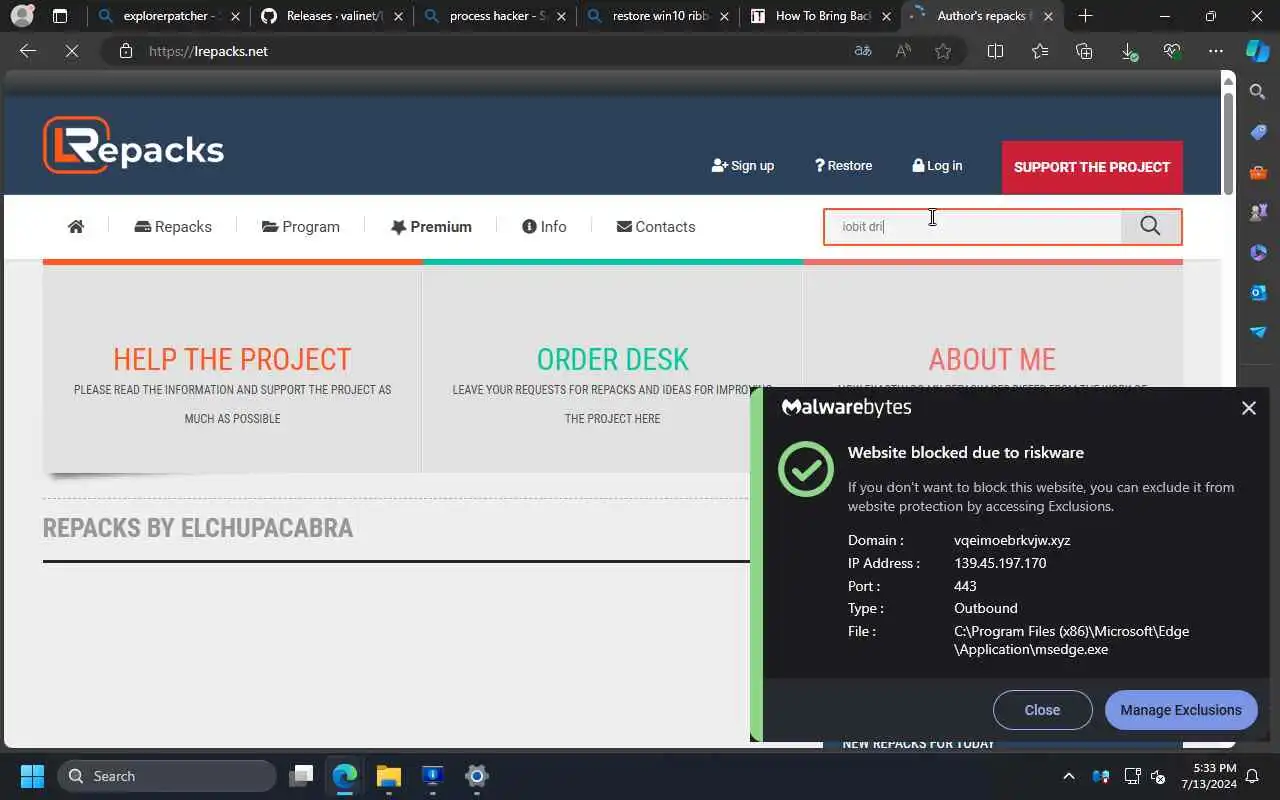Viewport: 1280px width, 800px height.
Task: Open the Favorites list
Action: point(1040,51)
